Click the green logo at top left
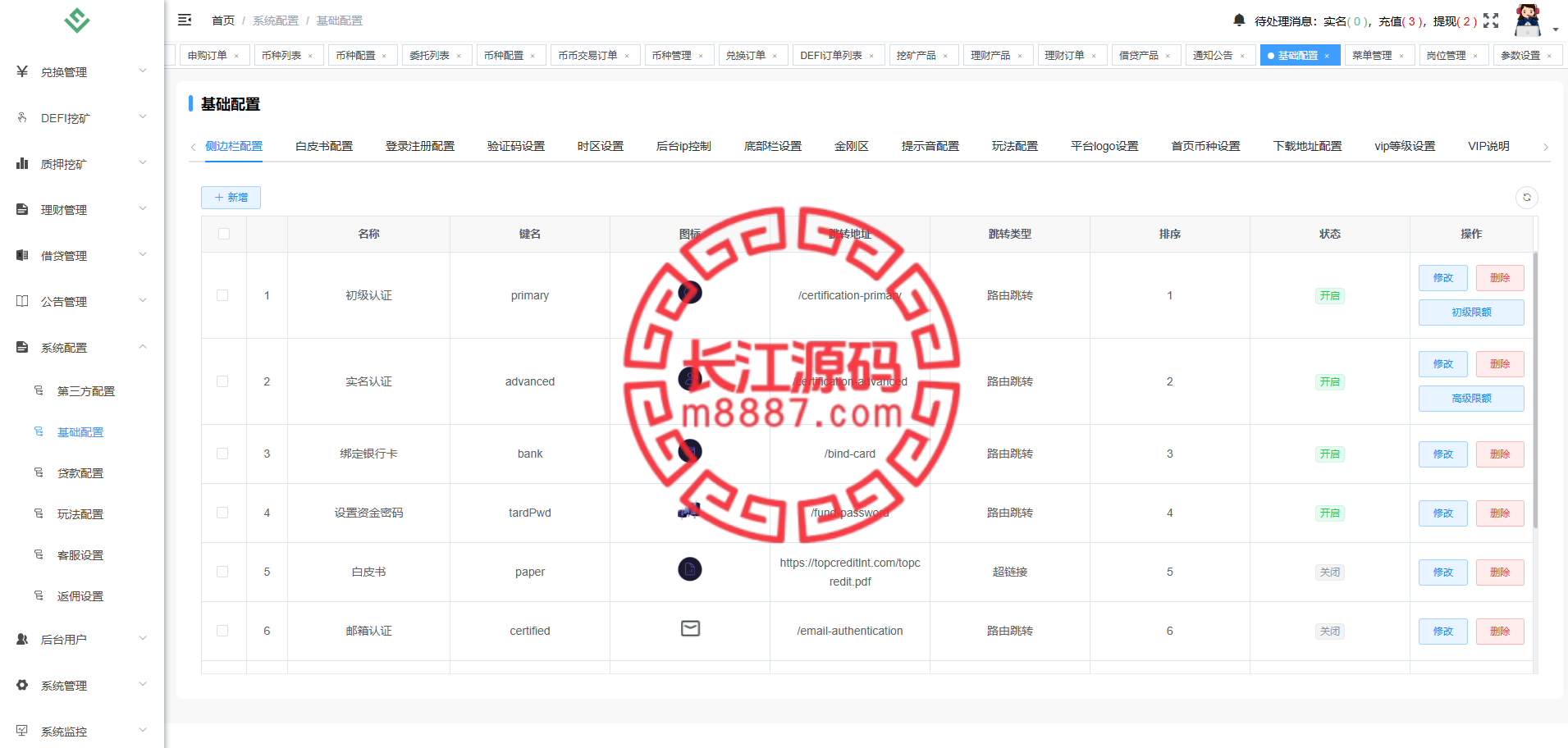The width and height of the screenshot is (1568, 748). (77, 20)
